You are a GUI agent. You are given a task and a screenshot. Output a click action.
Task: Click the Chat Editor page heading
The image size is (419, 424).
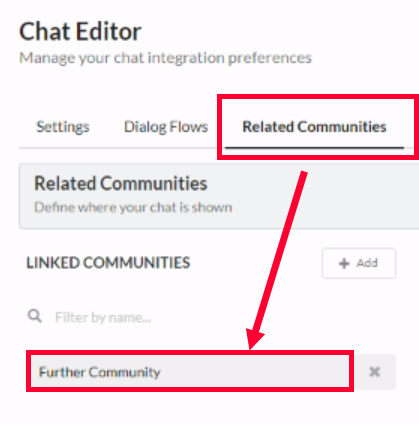80,32
